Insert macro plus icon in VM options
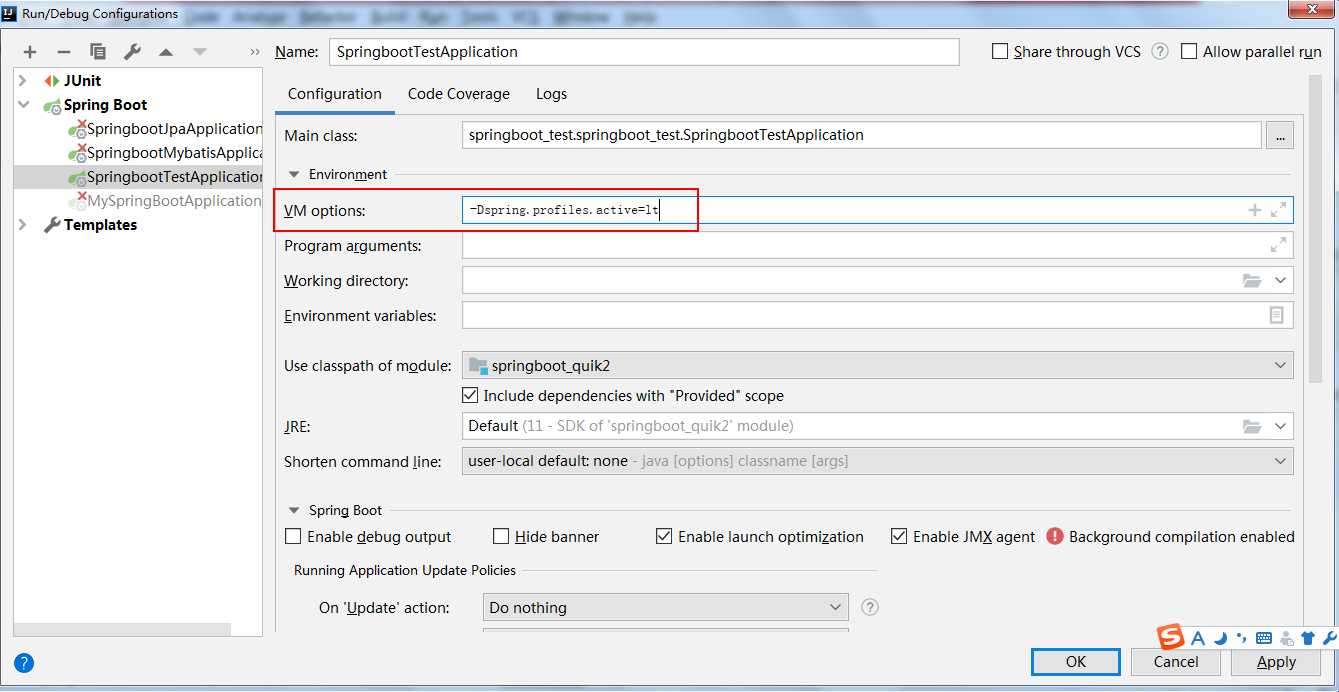Screen dimensions: 1339x692 (1254, 210)
